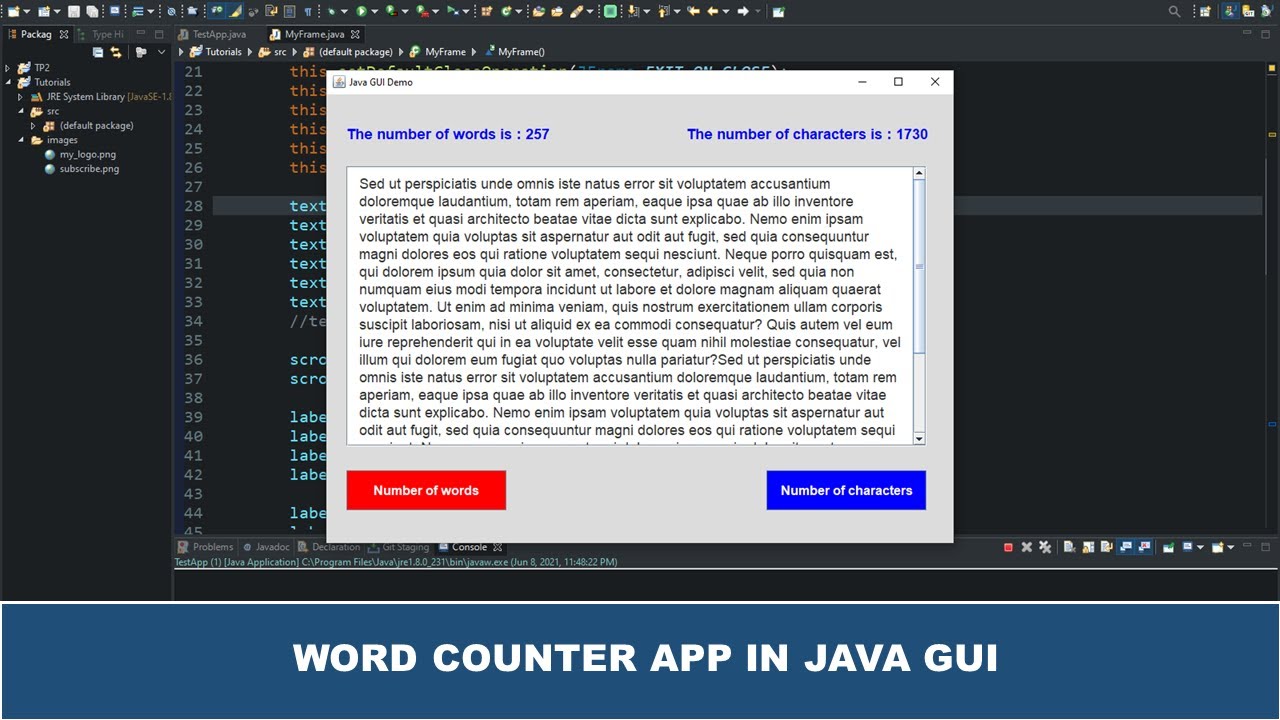Click the Open Type folder icon
Screen dimensions: 1280x720
(538, 11)
